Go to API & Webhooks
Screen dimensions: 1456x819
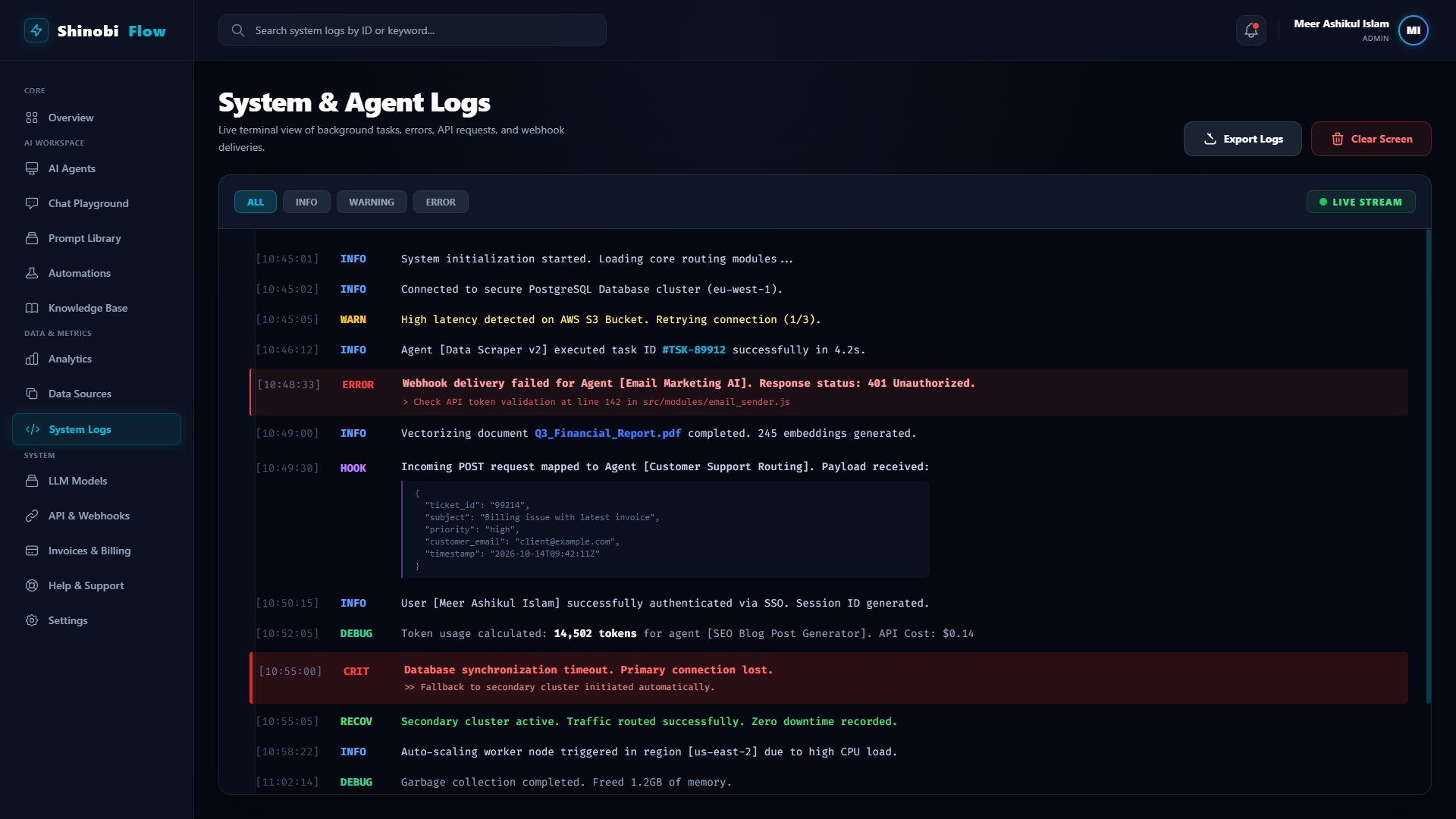point(96,516)
